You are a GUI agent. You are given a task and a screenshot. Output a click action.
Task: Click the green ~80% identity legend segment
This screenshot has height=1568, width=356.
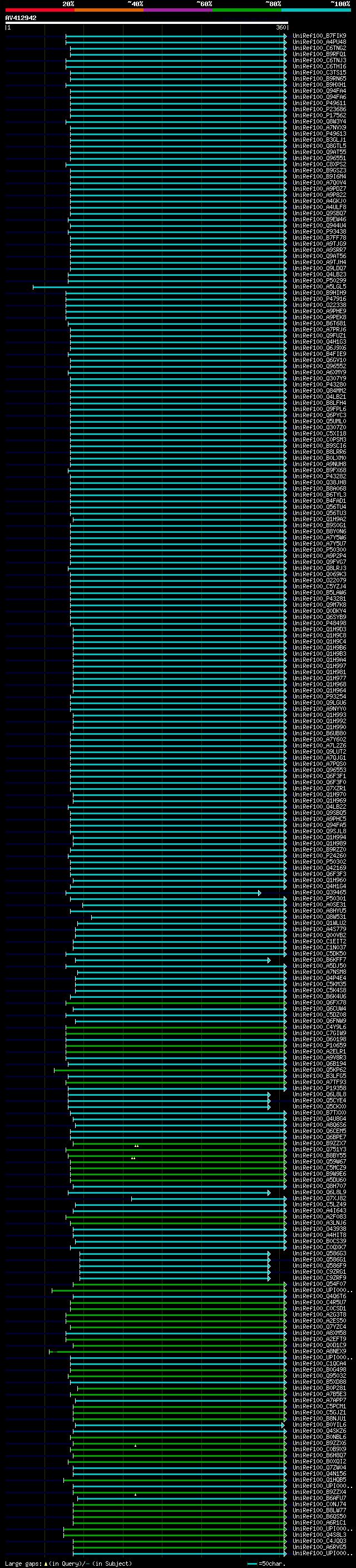pos(247,10)
